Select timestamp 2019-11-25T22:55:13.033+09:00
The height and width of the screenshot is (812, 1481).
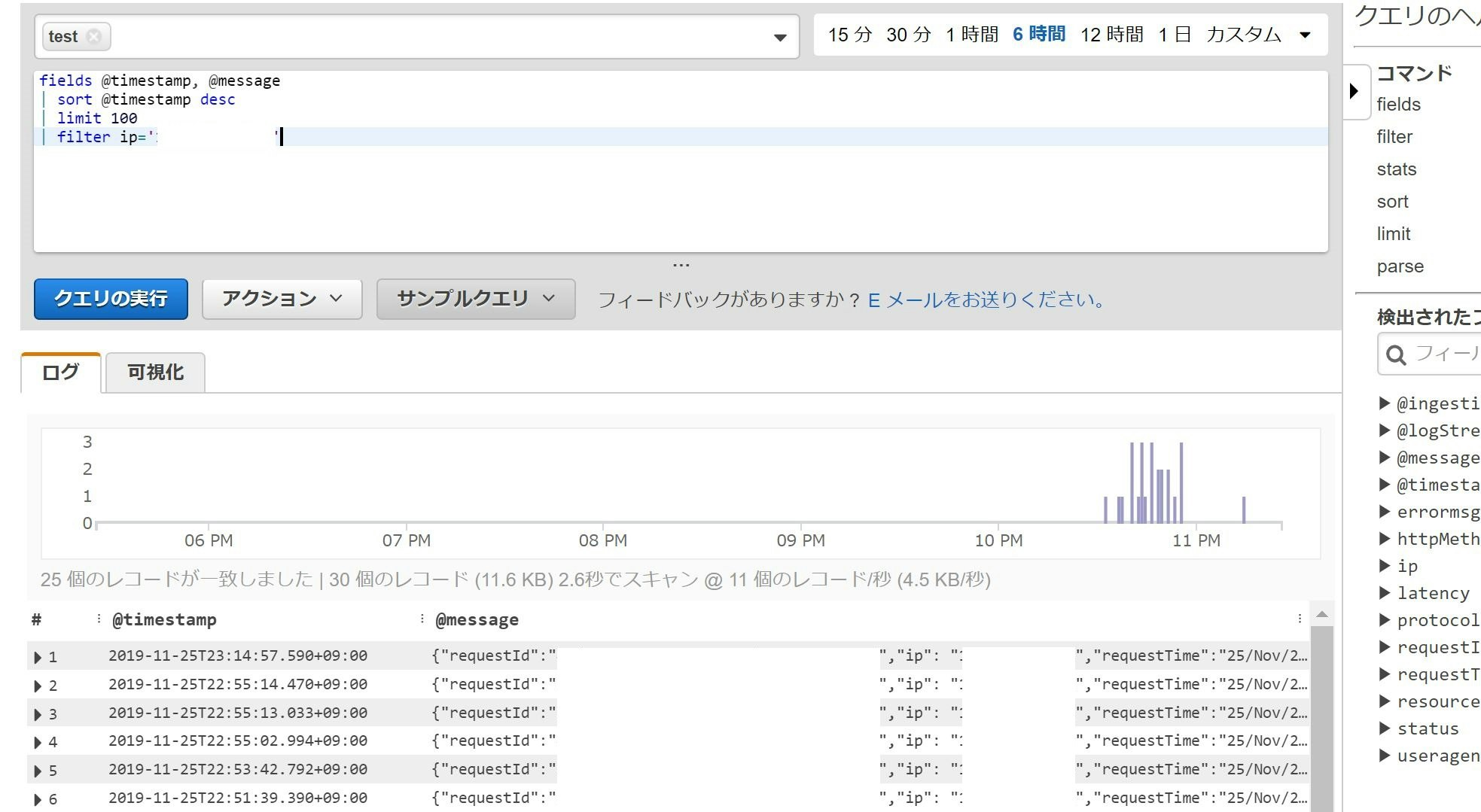pyautogui.click(x=238, y=713)
